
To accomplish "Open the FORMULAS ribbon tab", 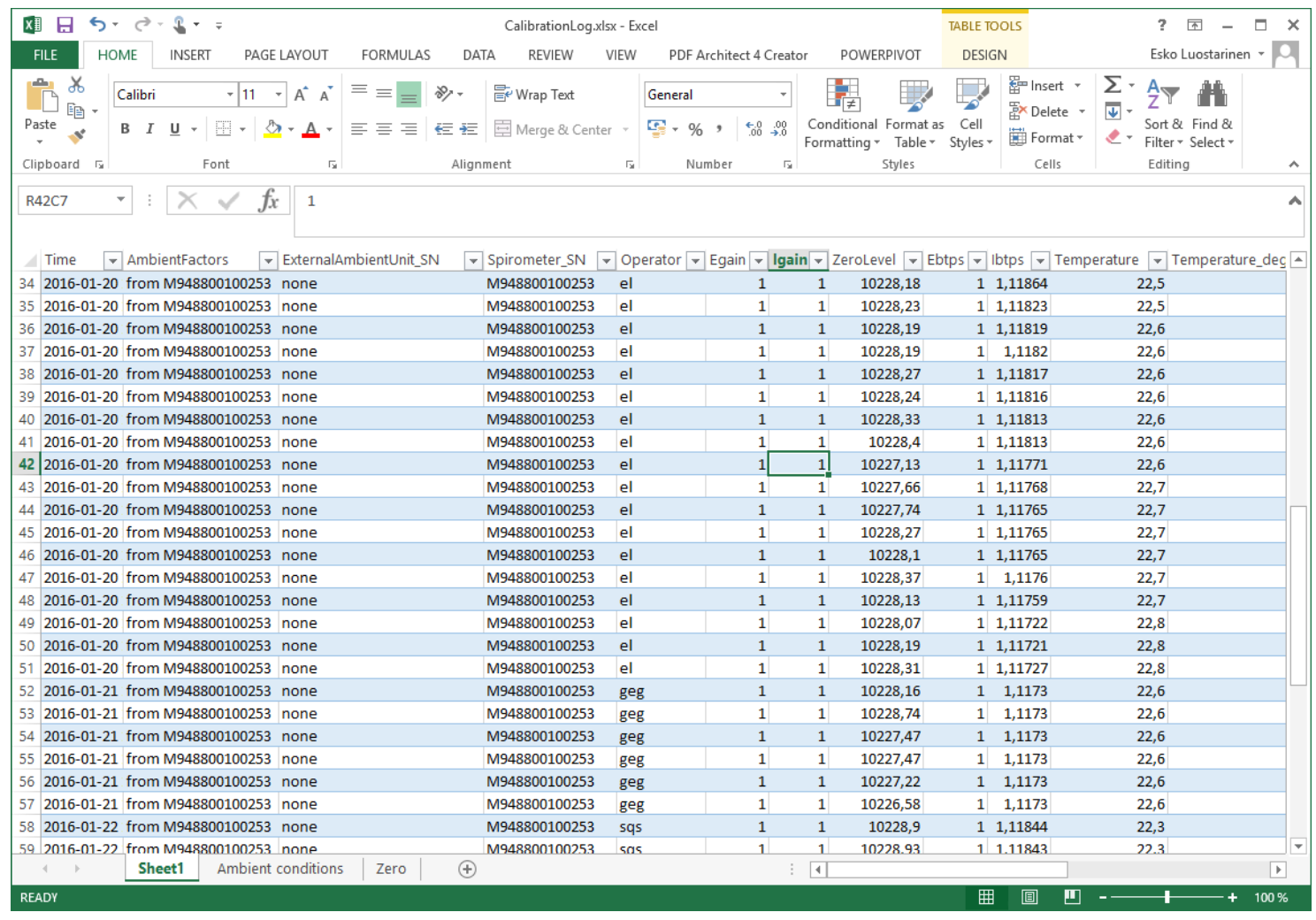I will click(x=395, y=55).
